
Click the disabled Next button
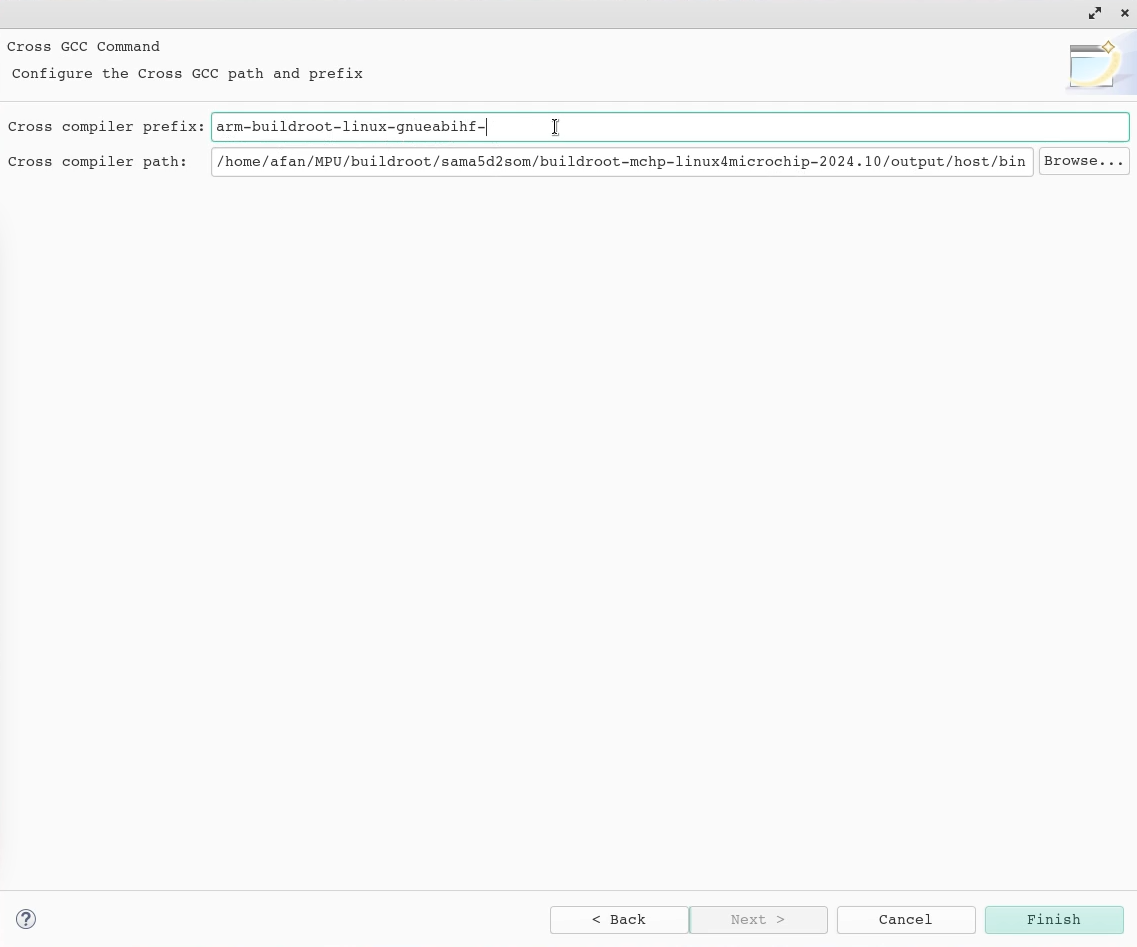click(758, 919)
